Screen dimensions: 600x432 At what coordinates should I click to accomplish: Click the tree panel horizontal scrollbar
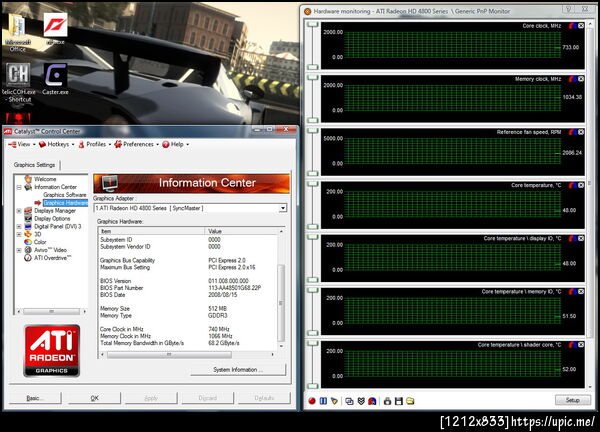pyautogui.click(x=51, y=312)
